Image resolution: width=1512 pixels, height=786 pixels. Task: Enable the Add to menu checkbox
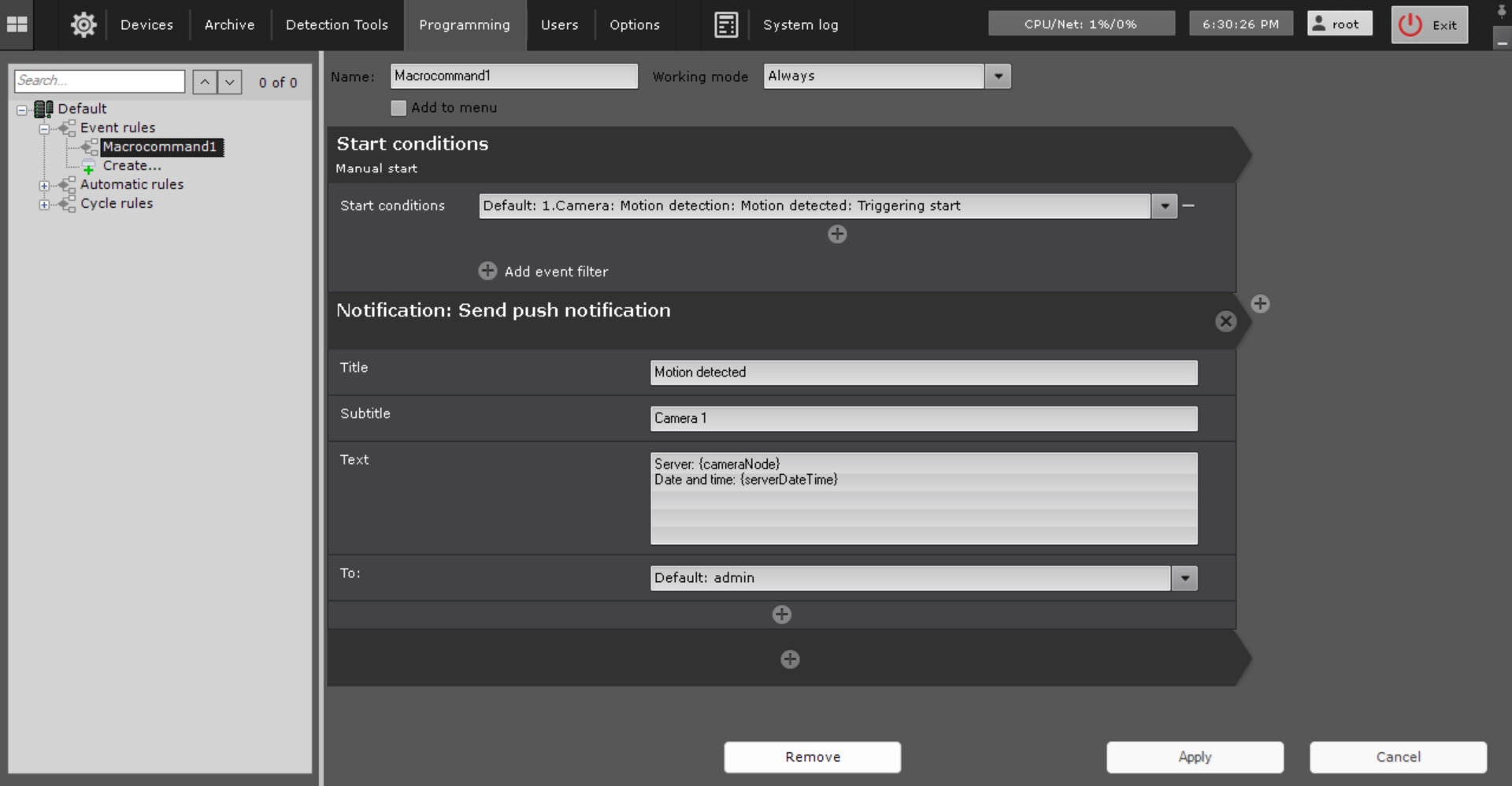[398, 108]
